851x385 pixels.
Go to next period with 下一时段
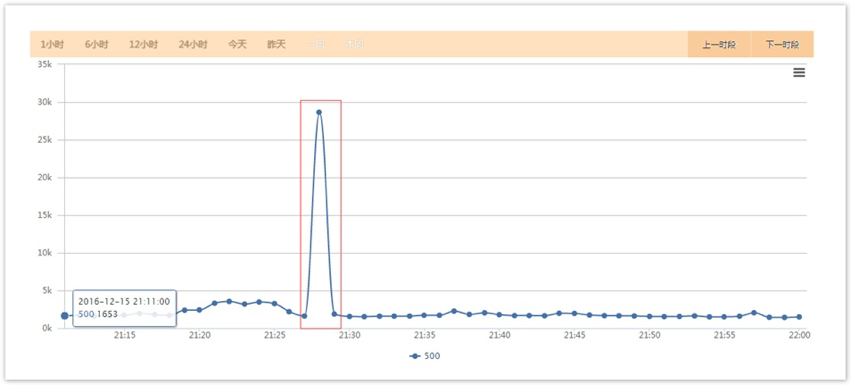782,45
